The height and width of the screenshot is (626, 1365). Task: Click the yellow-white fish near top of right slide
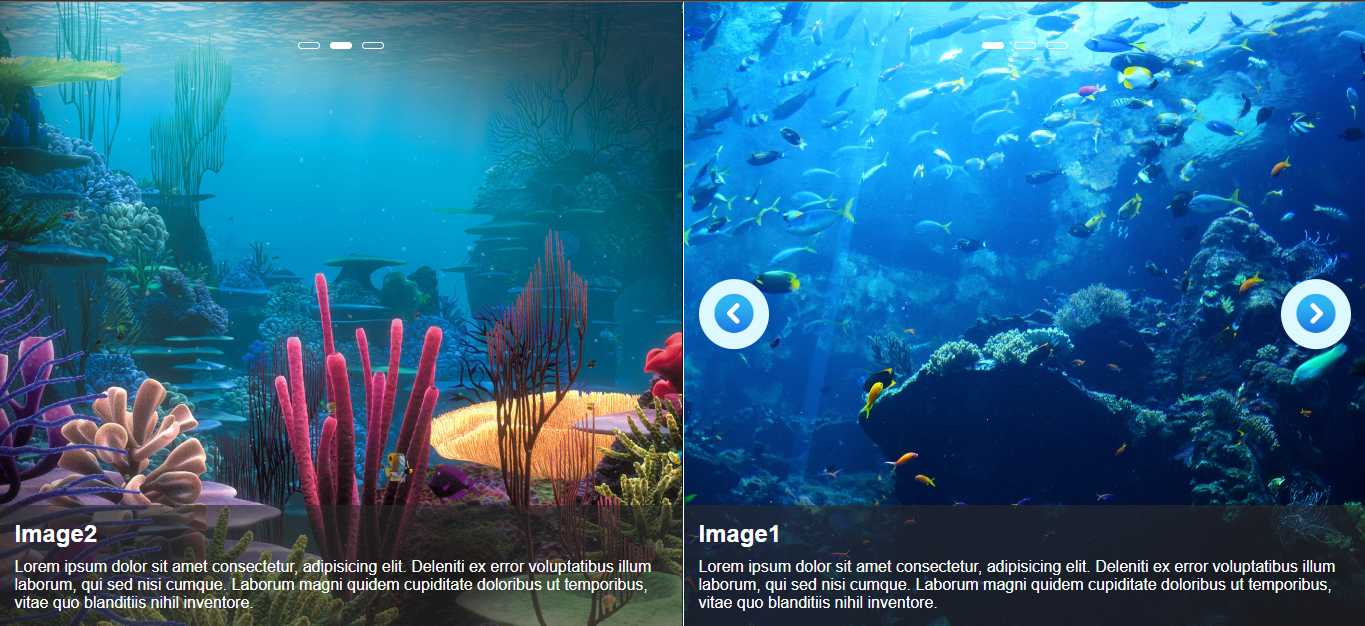pyautogui.click(x=1137, y=76)
